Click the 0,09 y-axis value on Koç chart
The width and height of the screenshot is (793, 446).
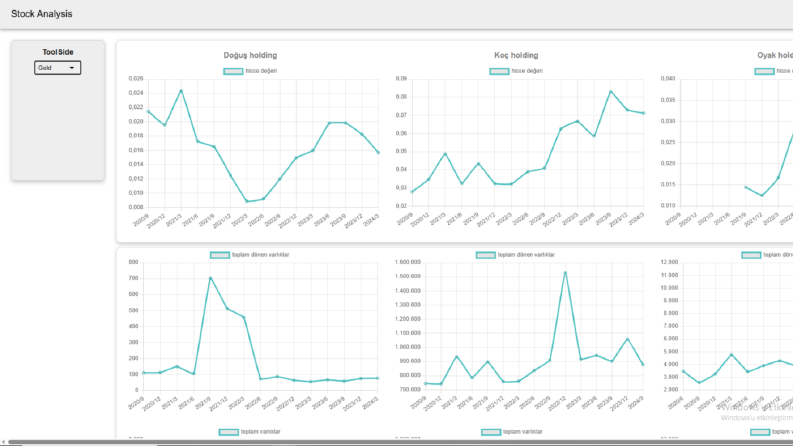[401, 78]
